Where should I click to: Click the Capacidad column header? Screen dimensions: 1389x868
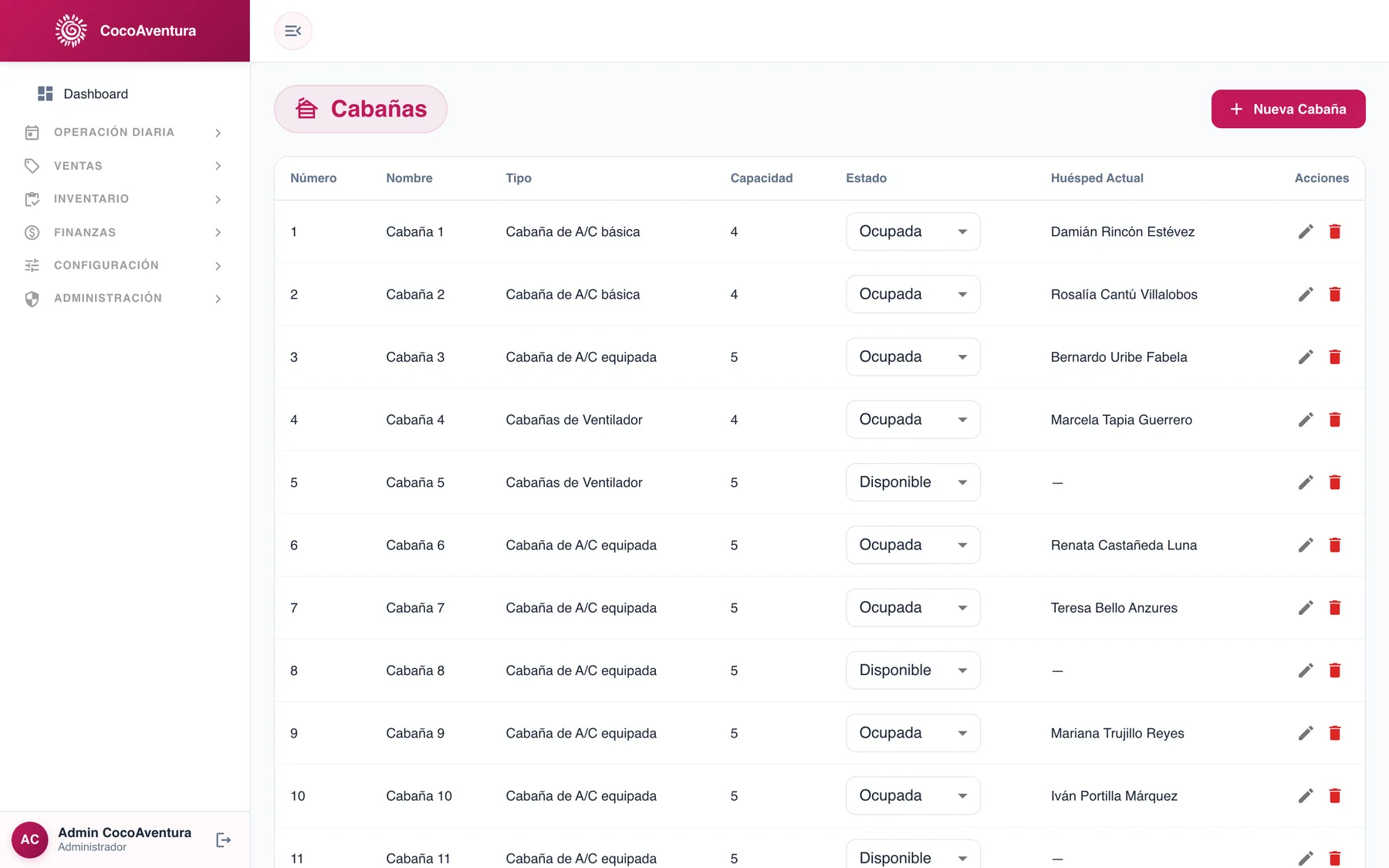(x=762, y=178)
